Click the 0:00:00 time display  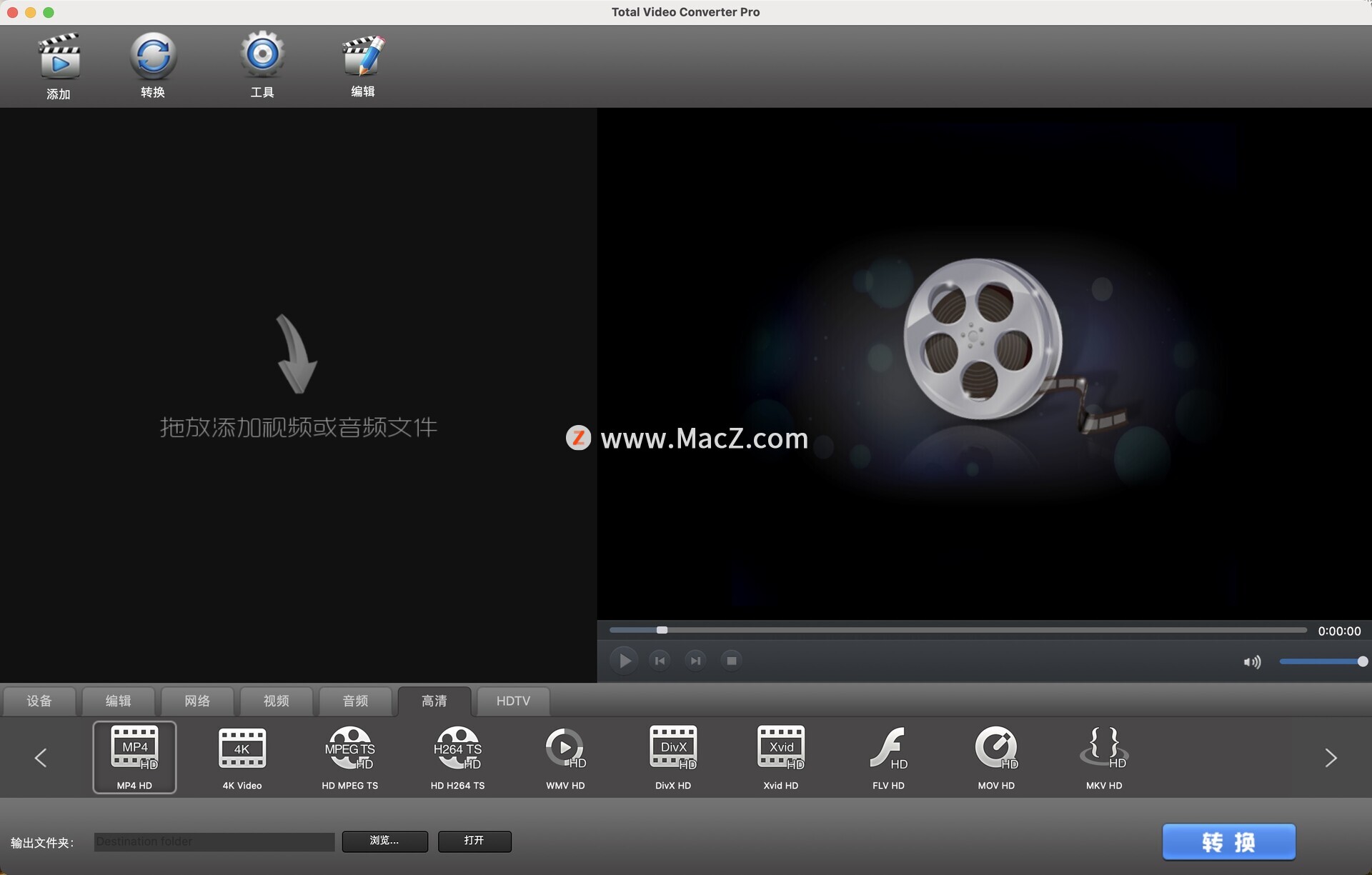click(x=1339, y=631)
